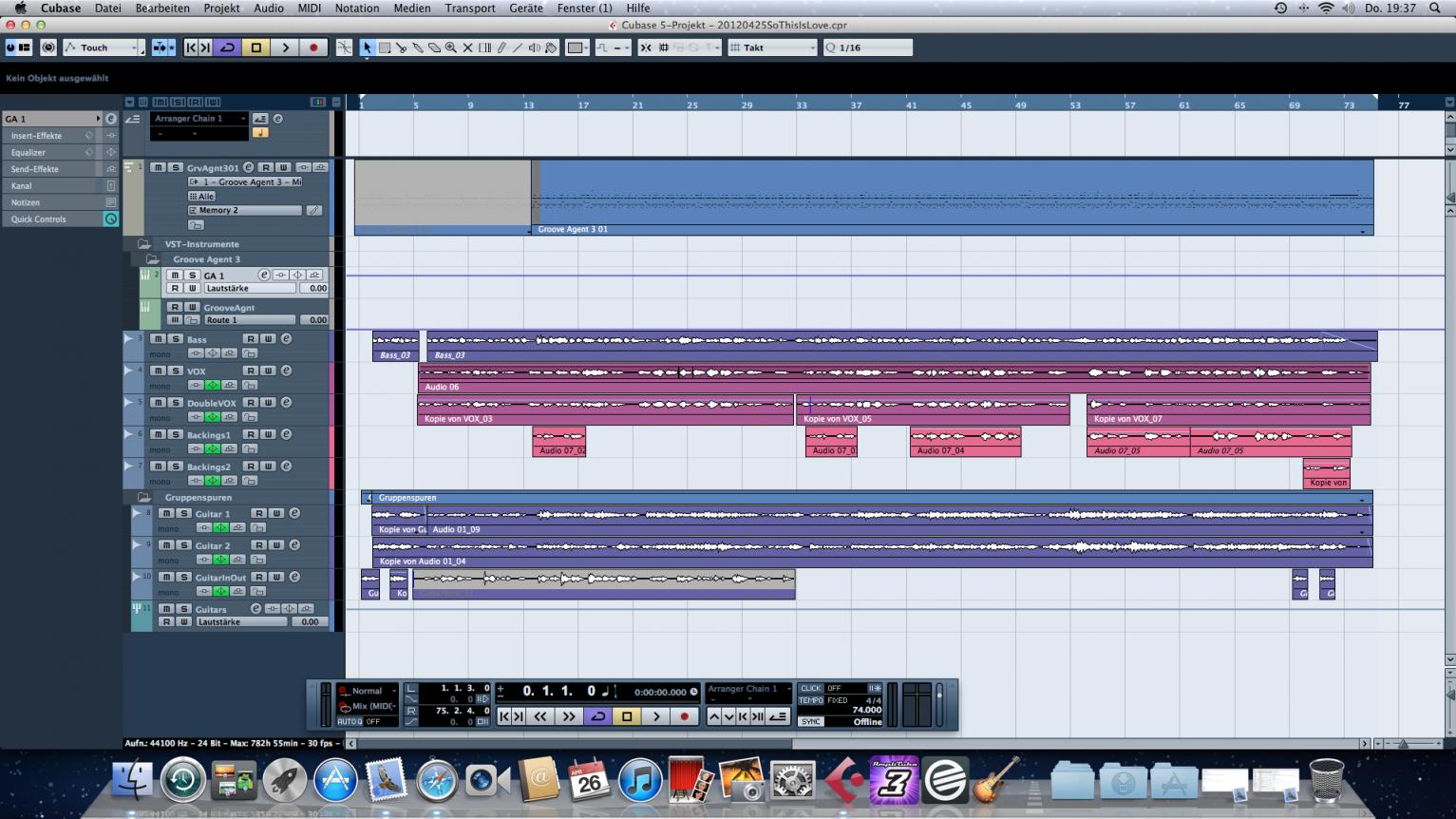Solo the Bass track

[176, 338]
